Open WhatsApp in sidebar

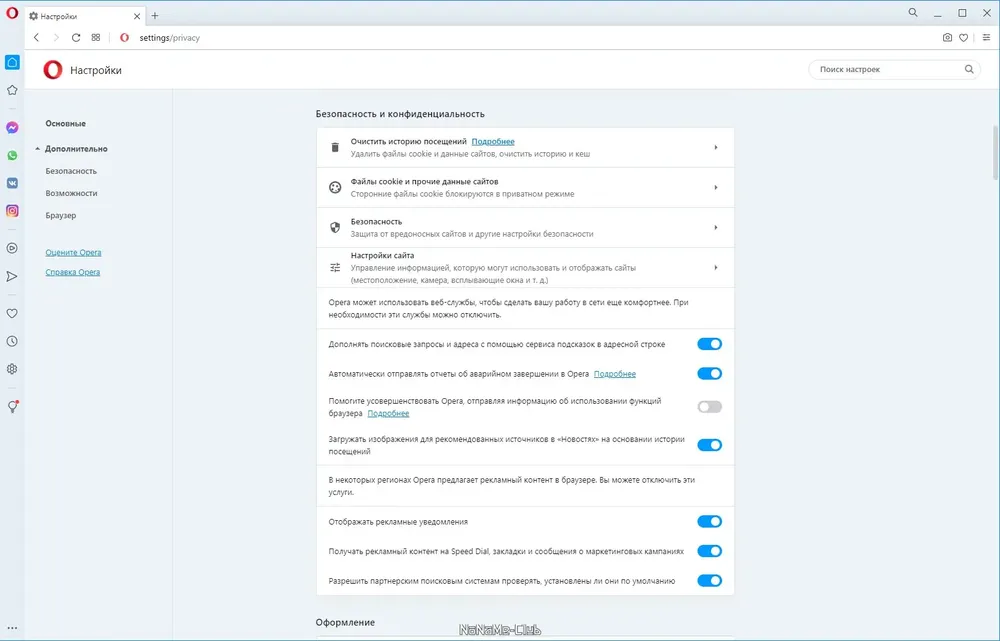12,155
